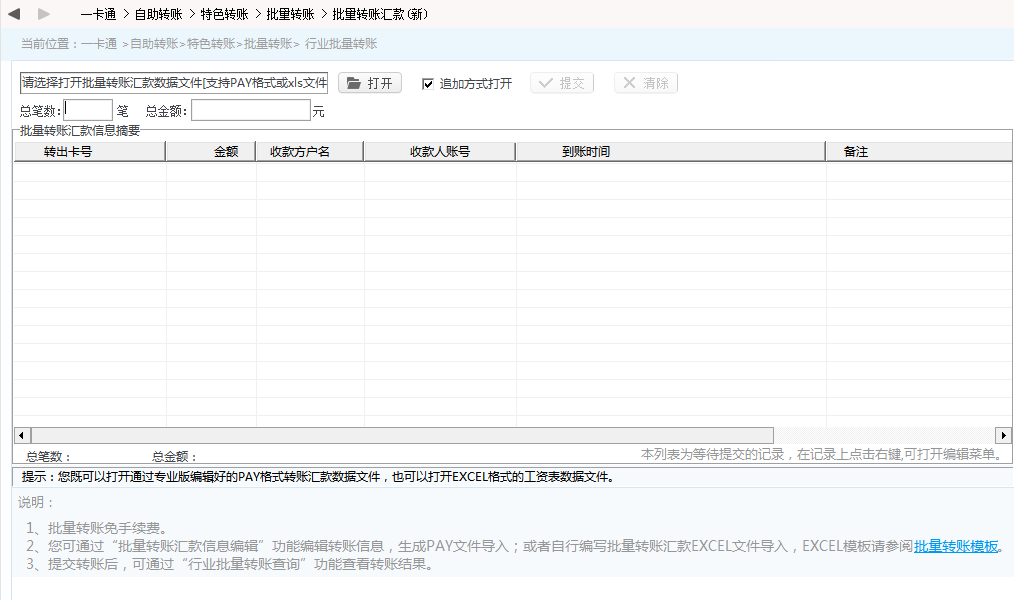Screen dimensions: 1014x600
Task: Click the 到账时间 column header
Action: coord(585,152)
